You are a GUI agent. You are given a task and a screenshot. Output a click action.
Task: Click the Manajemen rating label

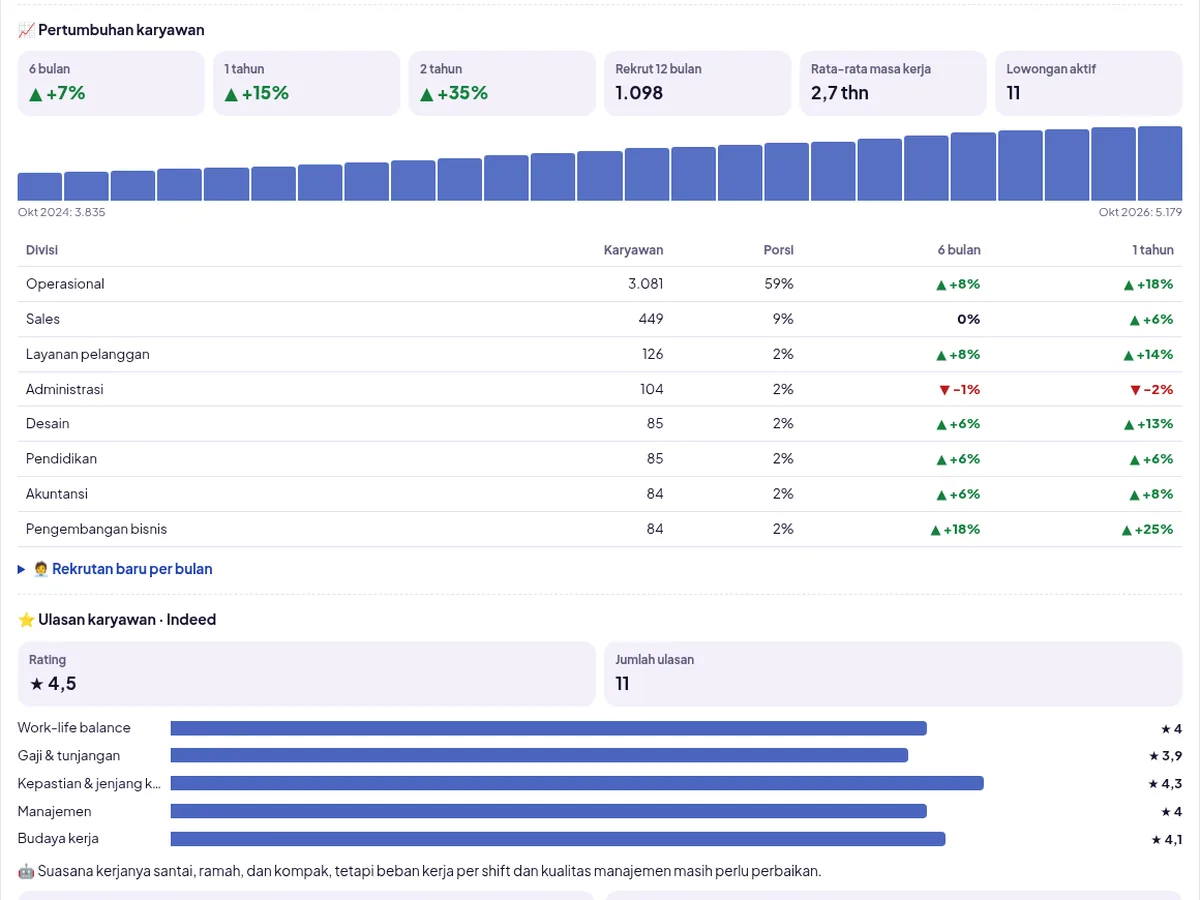(x=55, y=811)
